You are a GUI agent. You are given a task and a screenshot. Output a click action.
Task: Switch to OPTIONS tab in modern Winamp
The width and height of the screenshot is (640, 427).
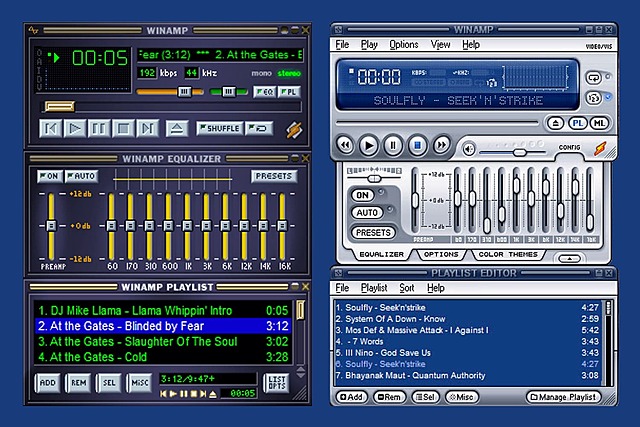point(441,254)
